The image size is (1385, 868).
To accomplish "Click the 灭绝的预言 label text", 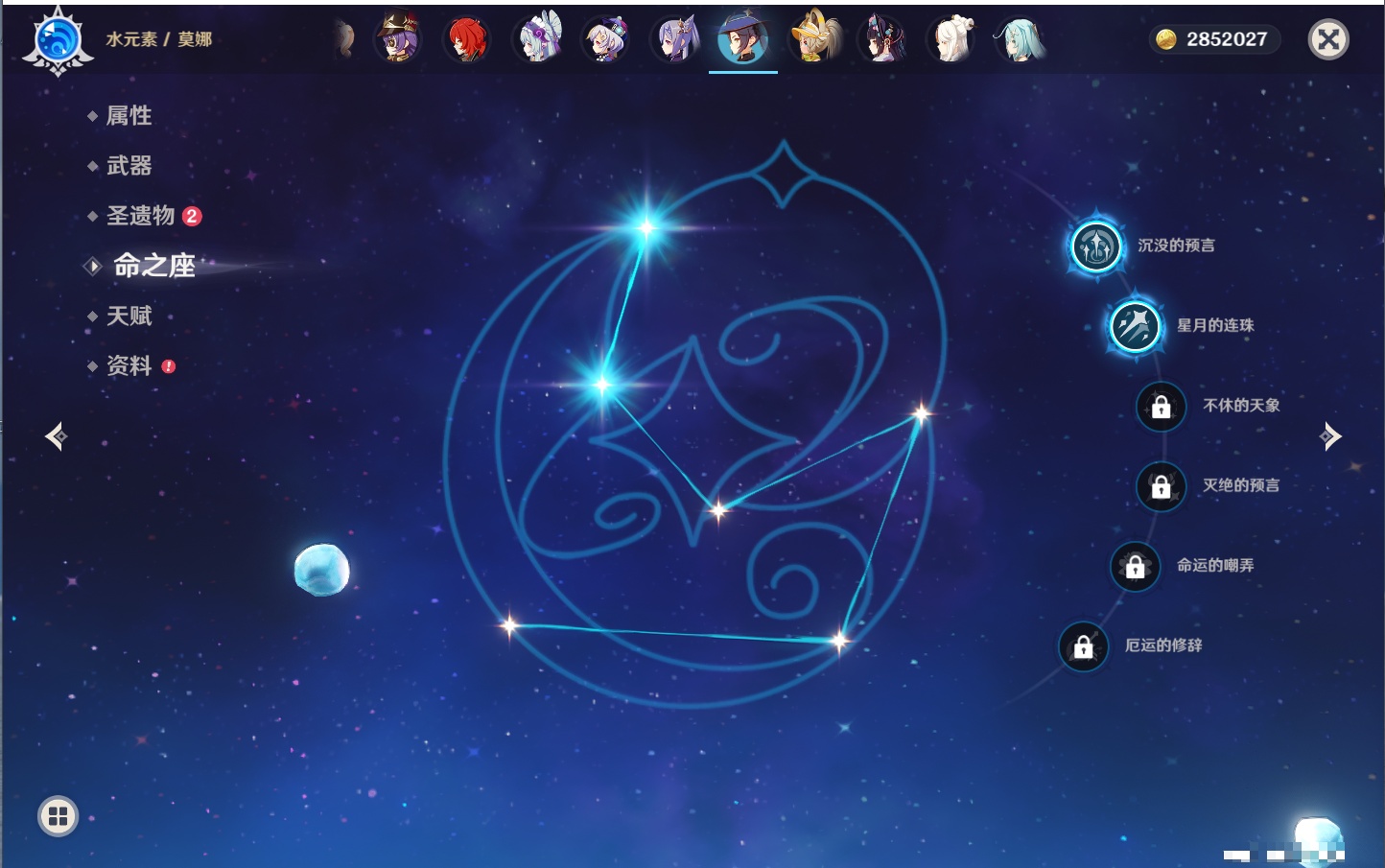I will tap(1241, 485).
